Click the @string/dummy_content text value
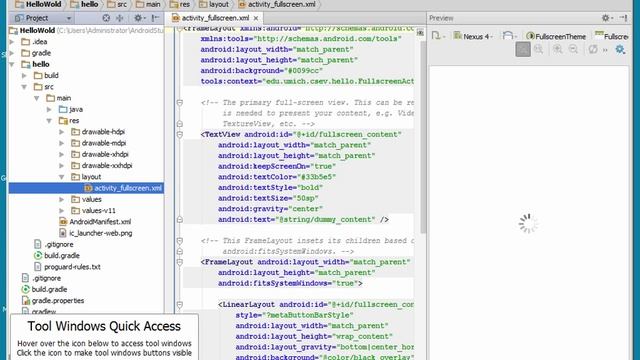The width and height of the screenshot is (640, 360). [x=326, y=220]
